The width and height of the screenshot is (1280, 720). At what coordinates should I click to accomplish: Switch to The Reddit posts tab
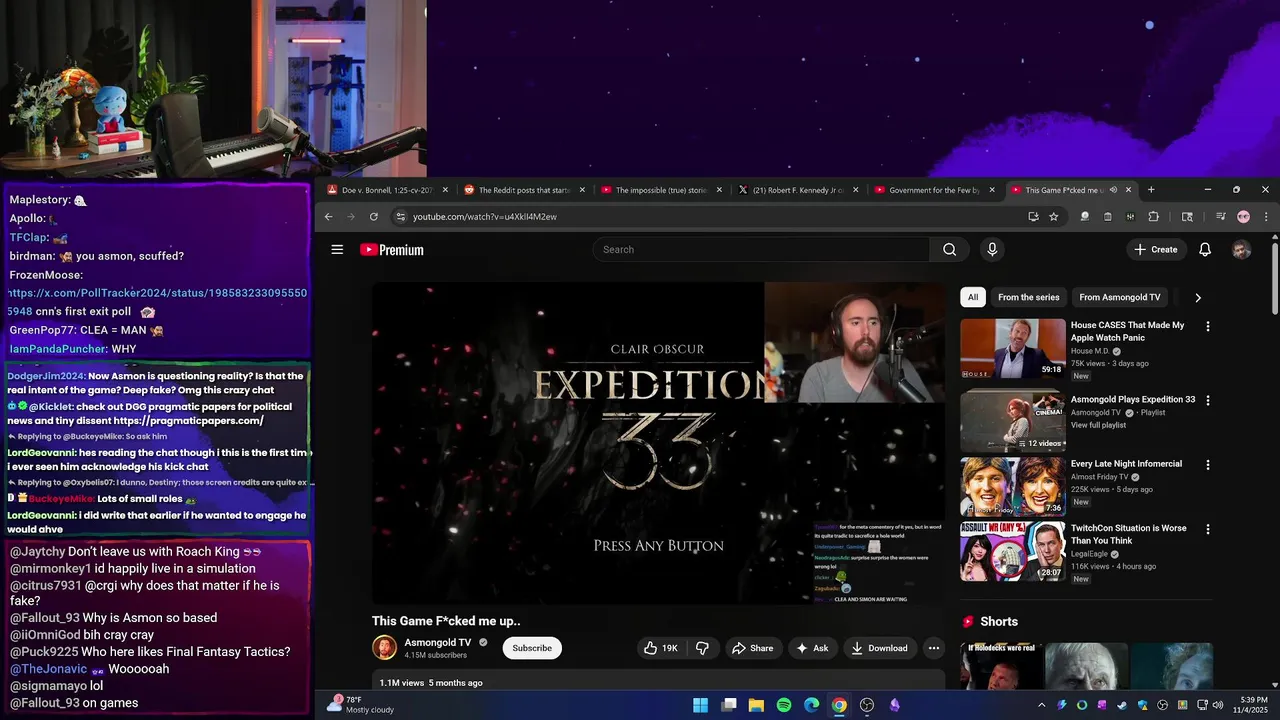coord(524,190)
